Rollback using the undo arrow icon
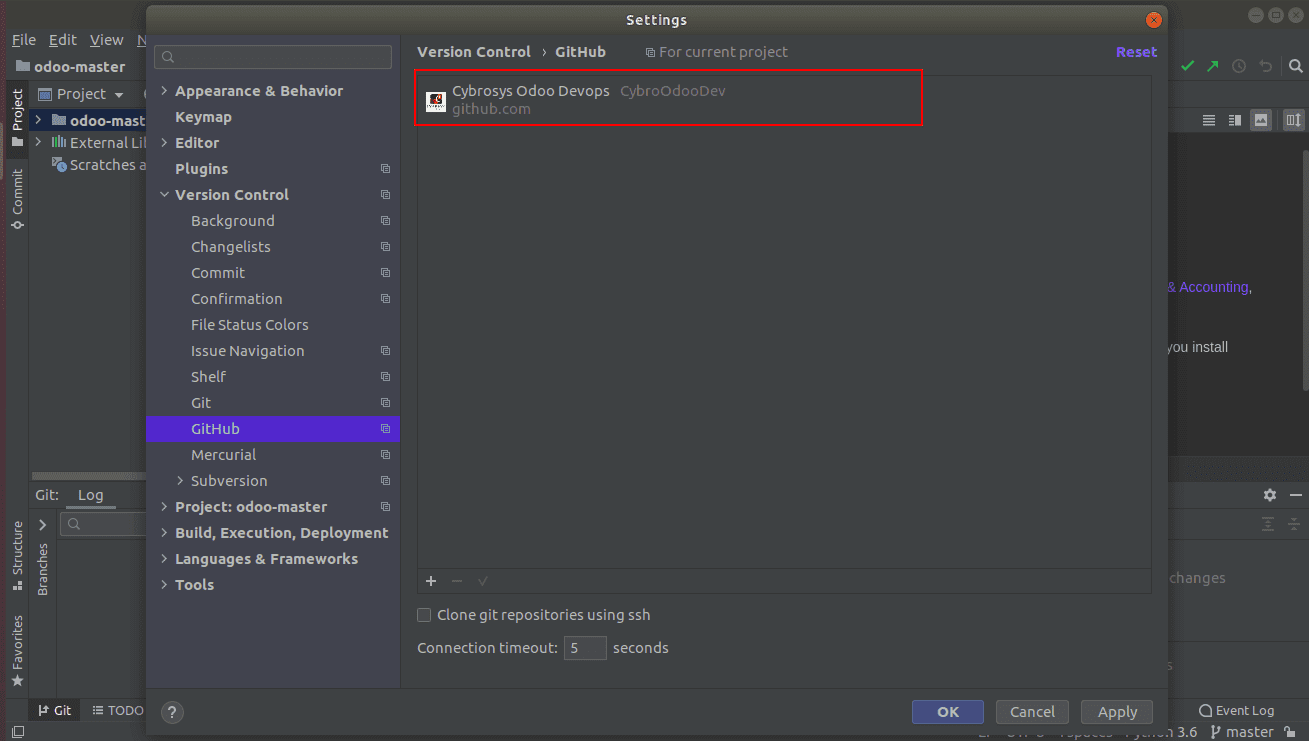The image size is (1309, 741). 1266,66
